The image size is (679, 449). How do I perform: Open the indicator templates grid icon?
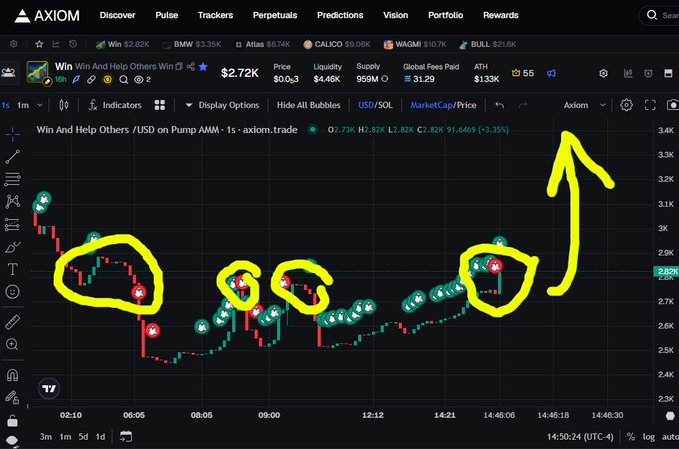pyautogui.click(x=160, y=105)
